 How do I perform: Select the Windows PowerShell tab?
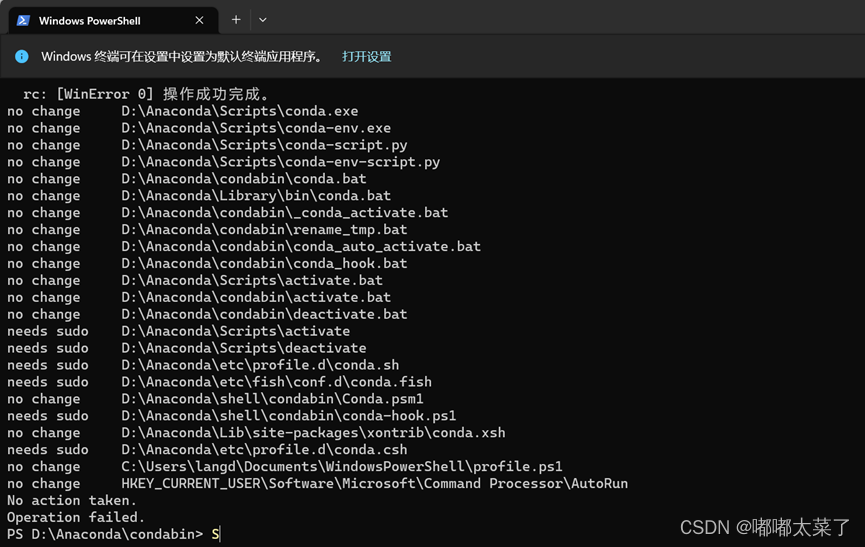click(x=114, y=20)
